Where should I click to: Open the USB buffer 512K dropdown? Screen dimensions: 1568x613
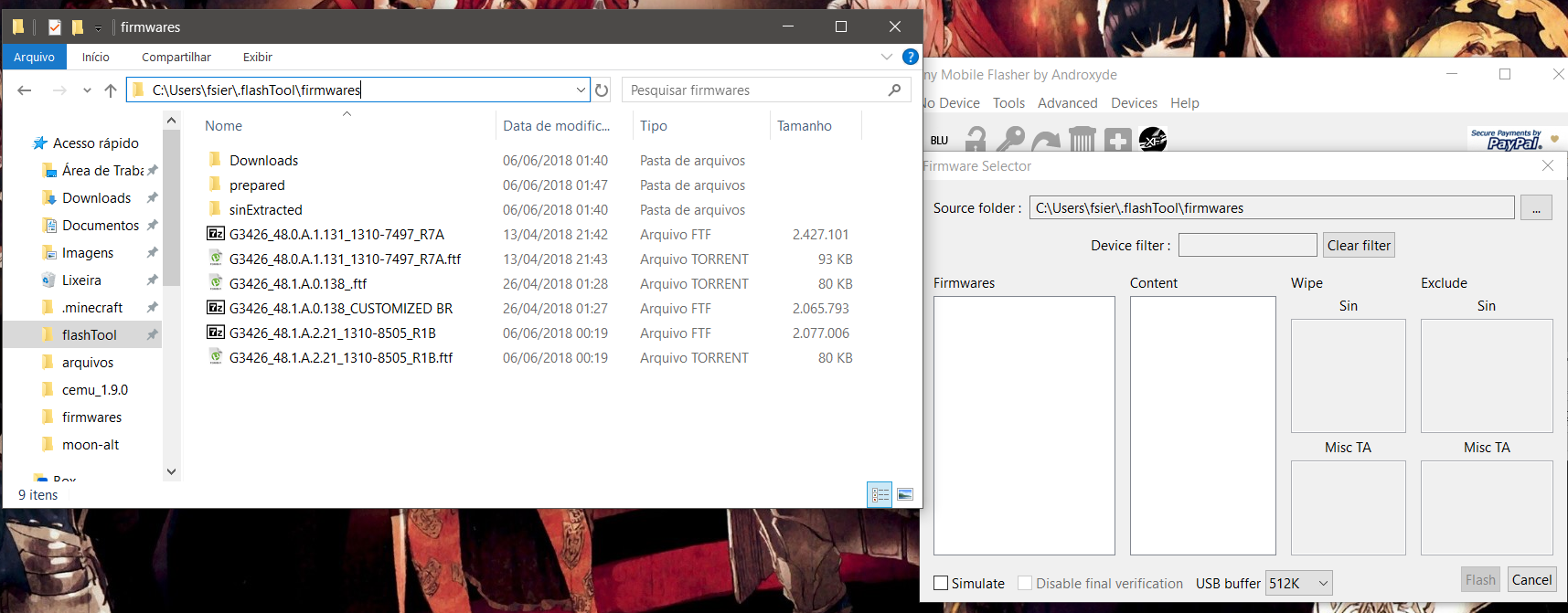(x=1298, y=583)
